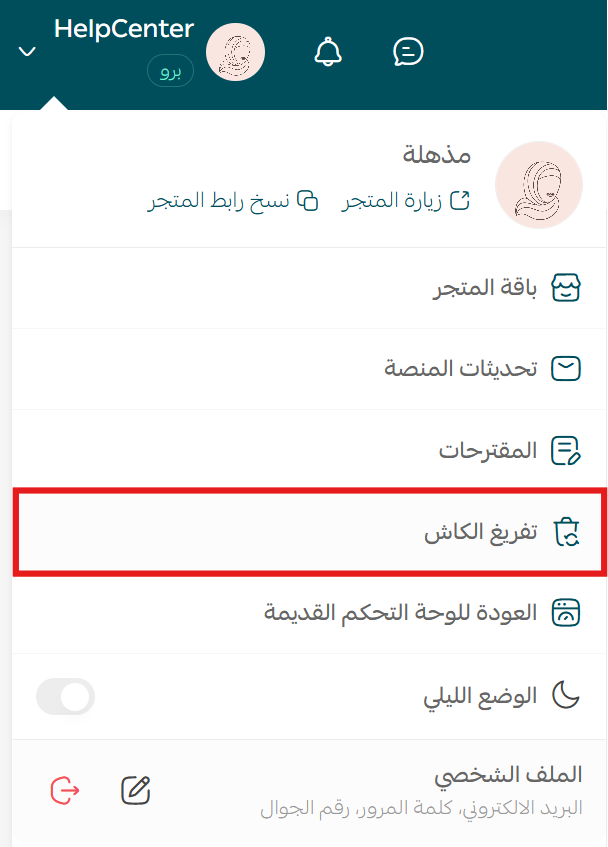Expand the HelpCenter store name dropdown
608x847 pixels.
124,29
